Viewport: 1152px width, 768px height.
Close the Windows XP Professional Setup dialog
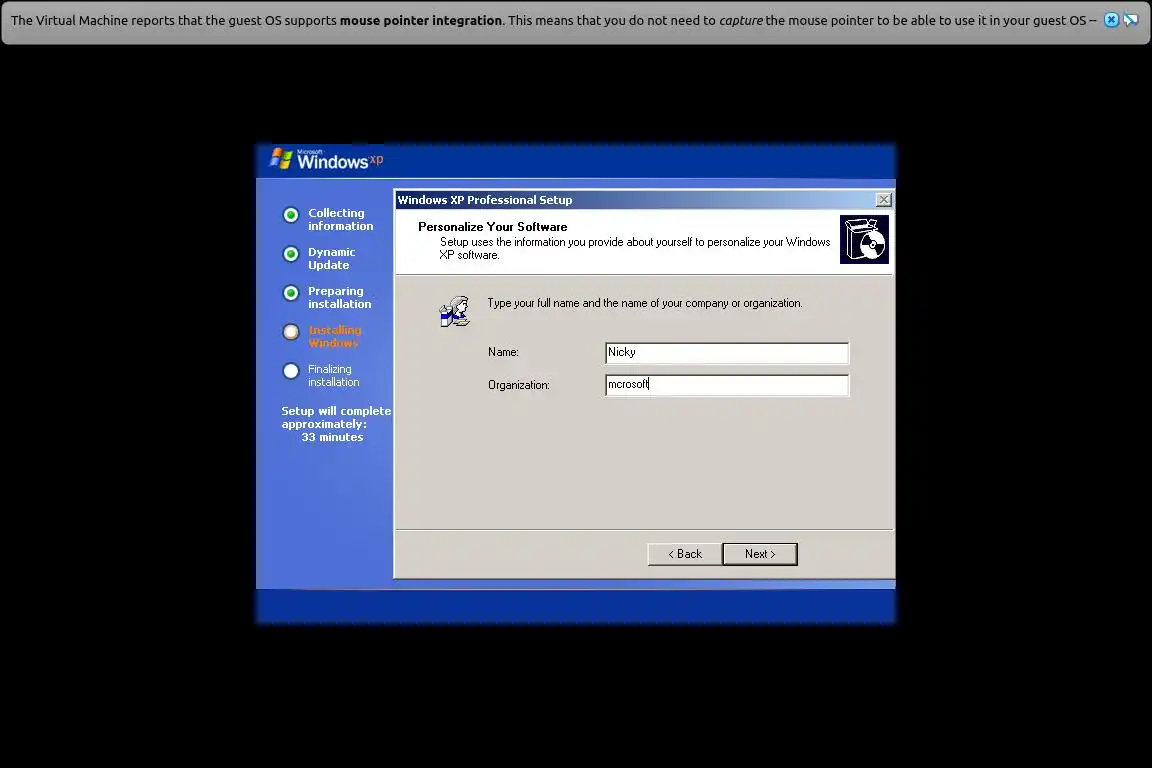point(884,200)
